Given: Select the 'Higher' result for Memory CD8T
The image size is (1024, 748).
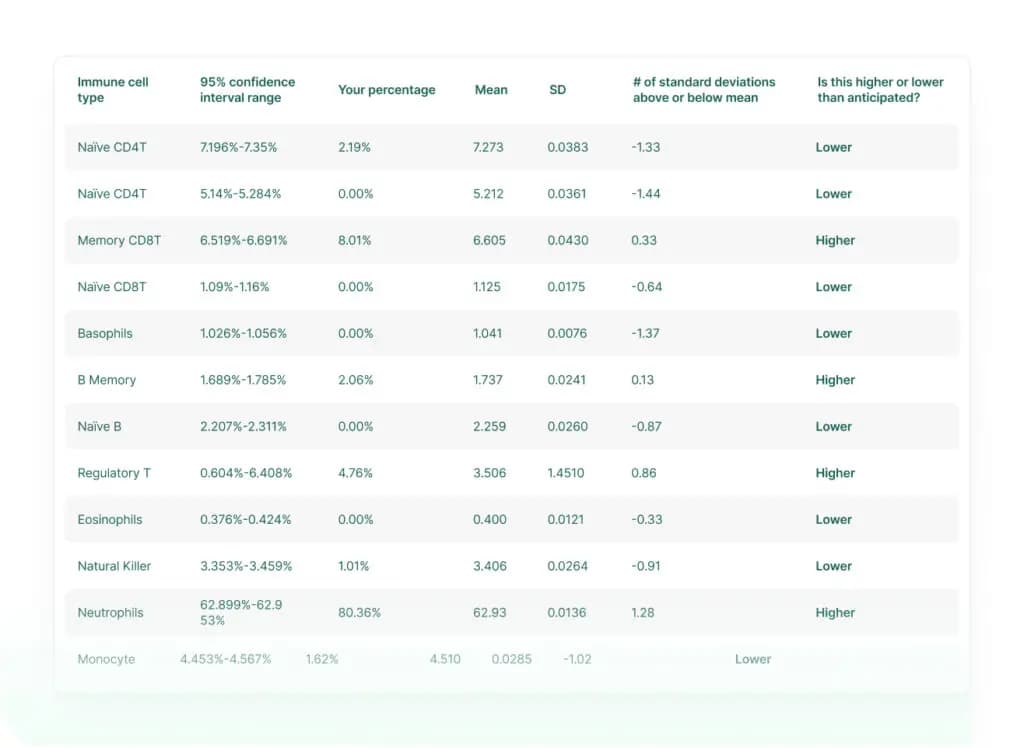Looking at the screenshot, I should (x=835, y=240).
